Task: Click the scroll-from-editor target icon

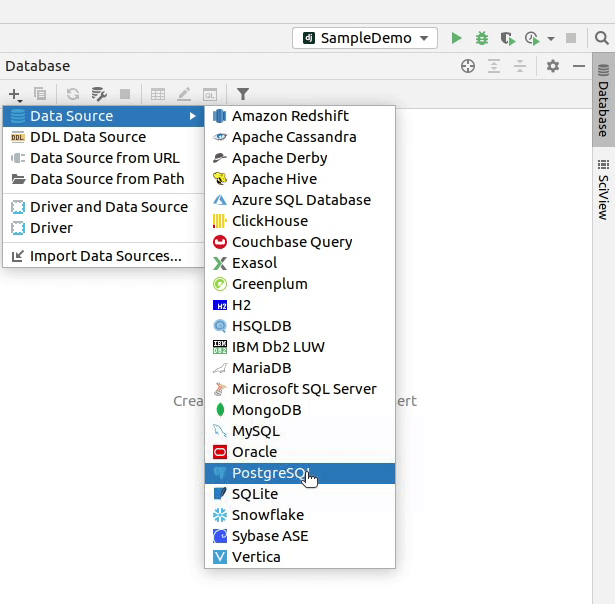Action: point(467,66)
